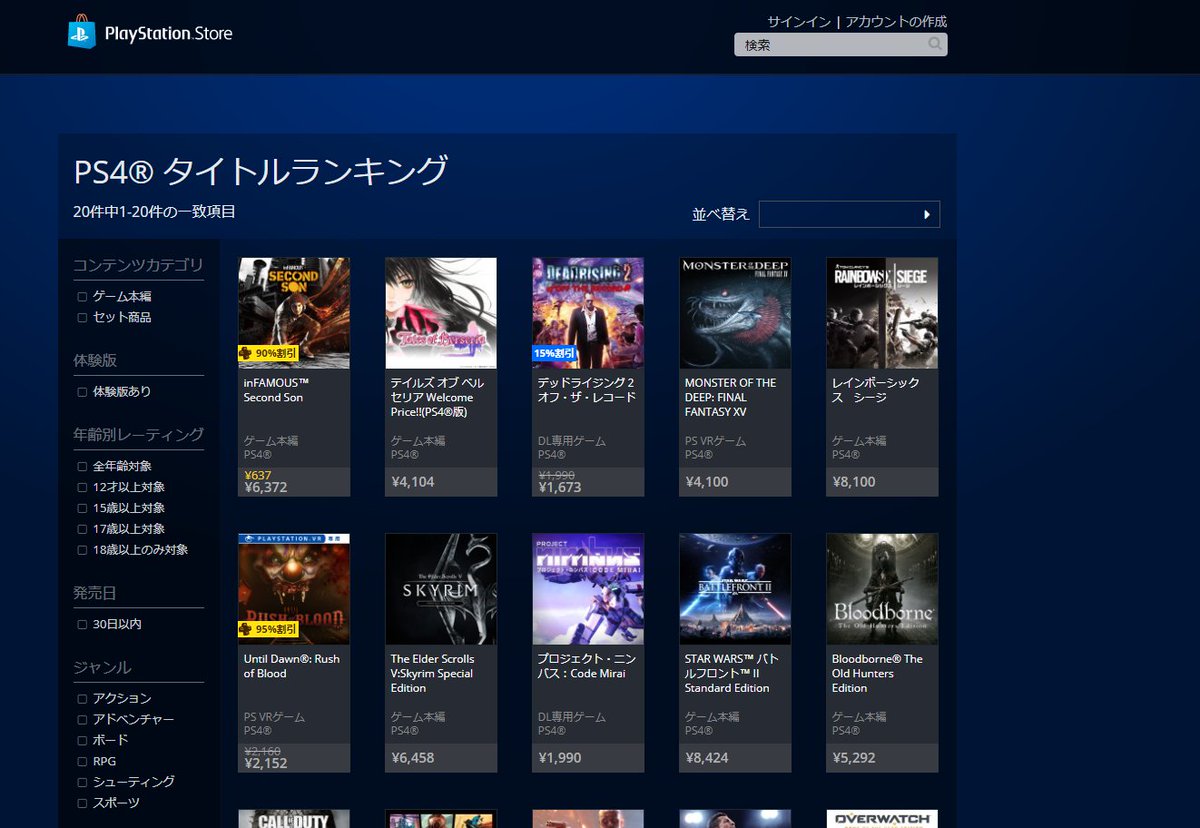Check the 18歳以上のみ対象 rating filter
This screenshot has height=828, width=1200.
82,550
